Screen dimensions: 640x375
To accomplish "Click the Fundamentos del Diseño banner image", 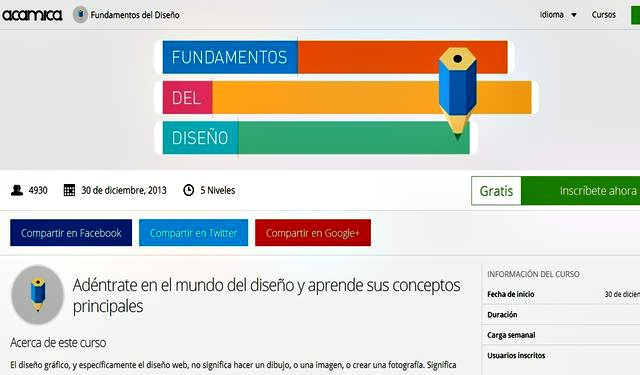I will 347,97.
